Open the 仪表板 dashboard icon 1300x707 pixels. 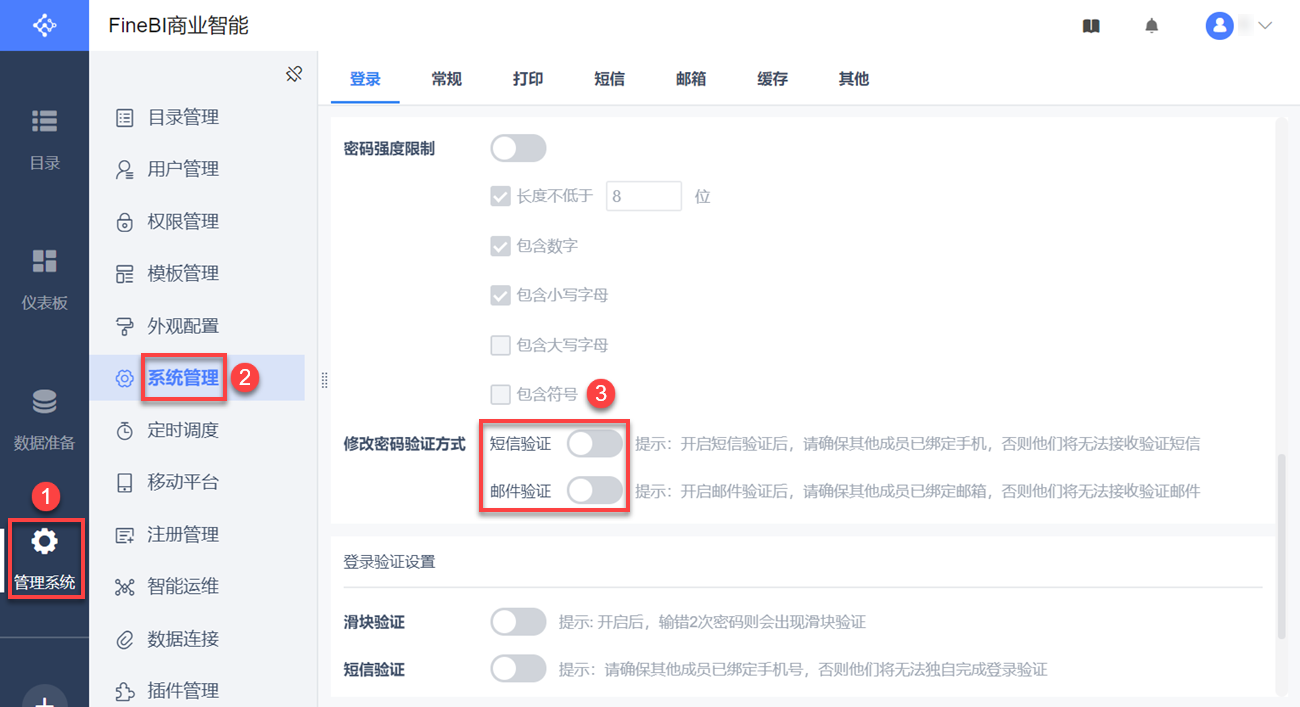[x=44, y=262]
